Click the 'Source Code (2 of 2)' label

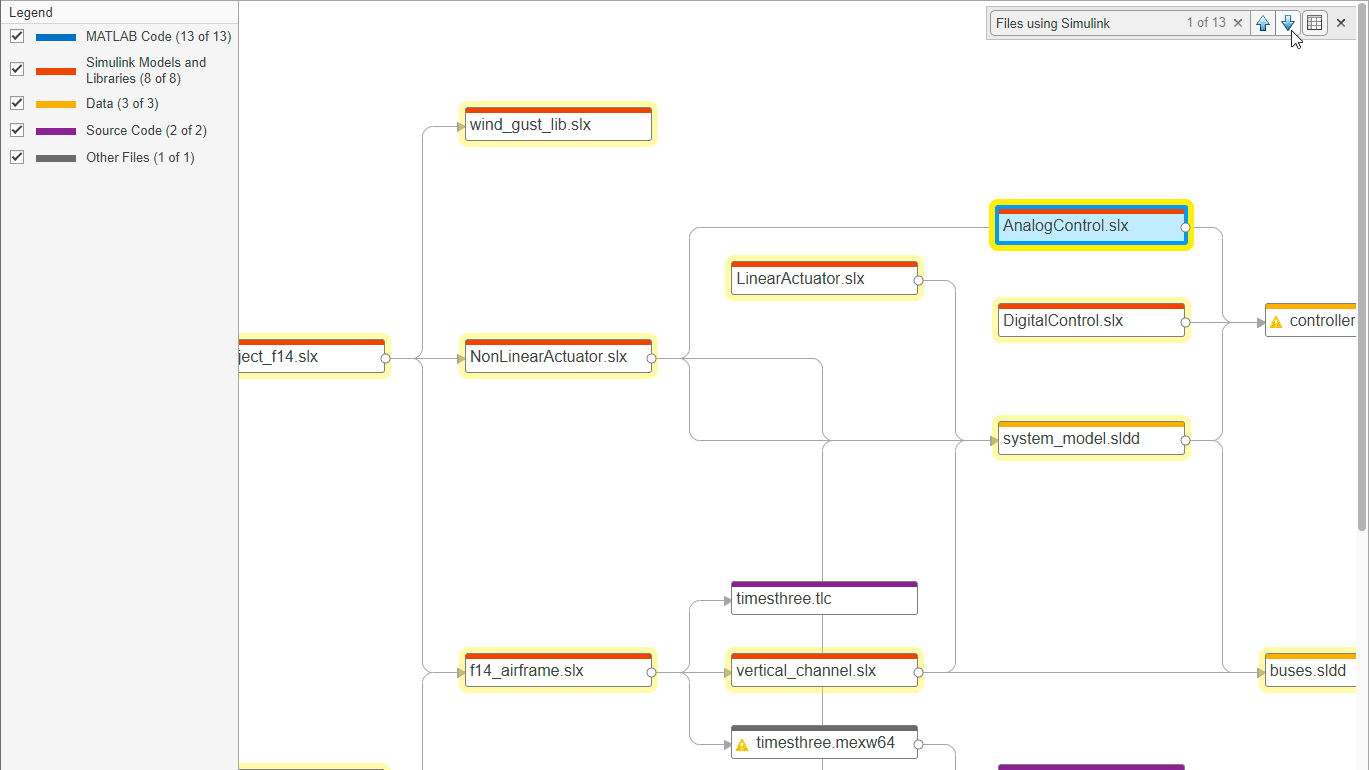146,130
